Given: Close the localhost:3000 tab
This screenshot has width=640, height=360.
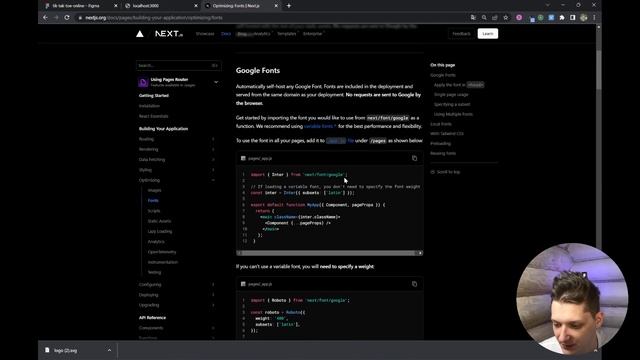Looking at the screenshot, I should 196,6.
